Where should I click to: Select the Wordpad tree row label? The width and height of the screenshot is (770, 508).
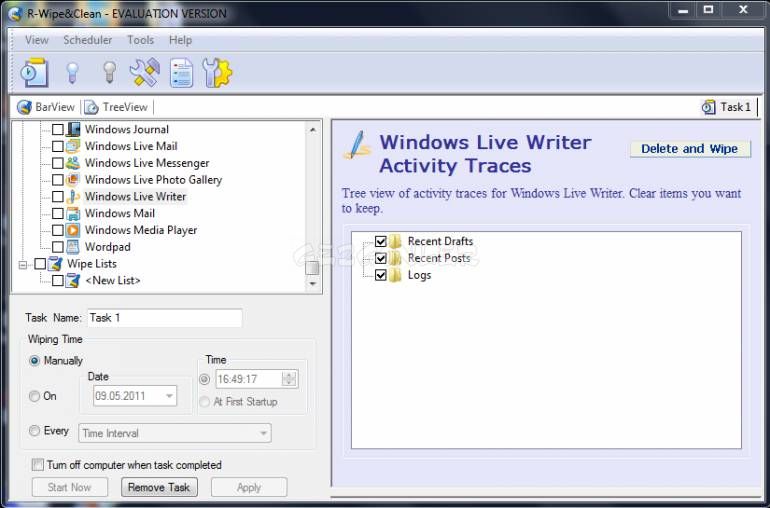coord(108,247)
